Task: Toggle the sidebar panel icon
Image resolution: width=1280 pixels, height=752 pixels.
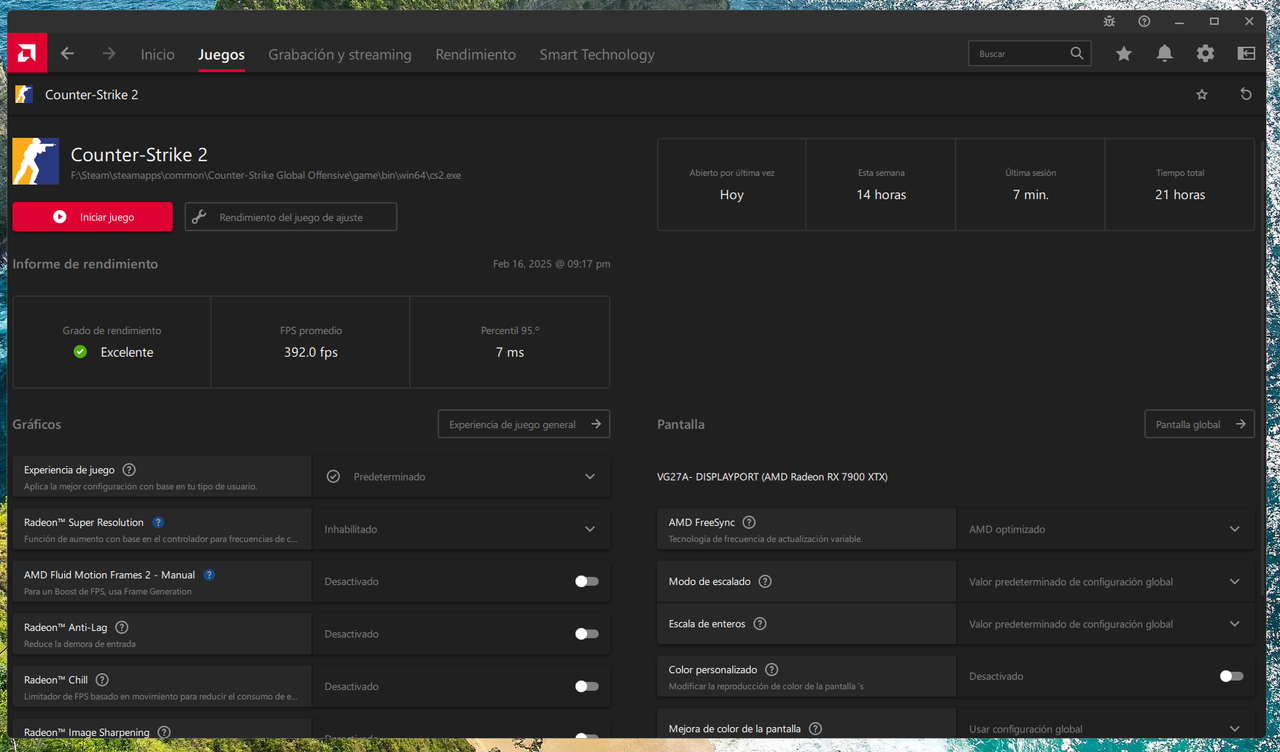Action: (1246, 54)
